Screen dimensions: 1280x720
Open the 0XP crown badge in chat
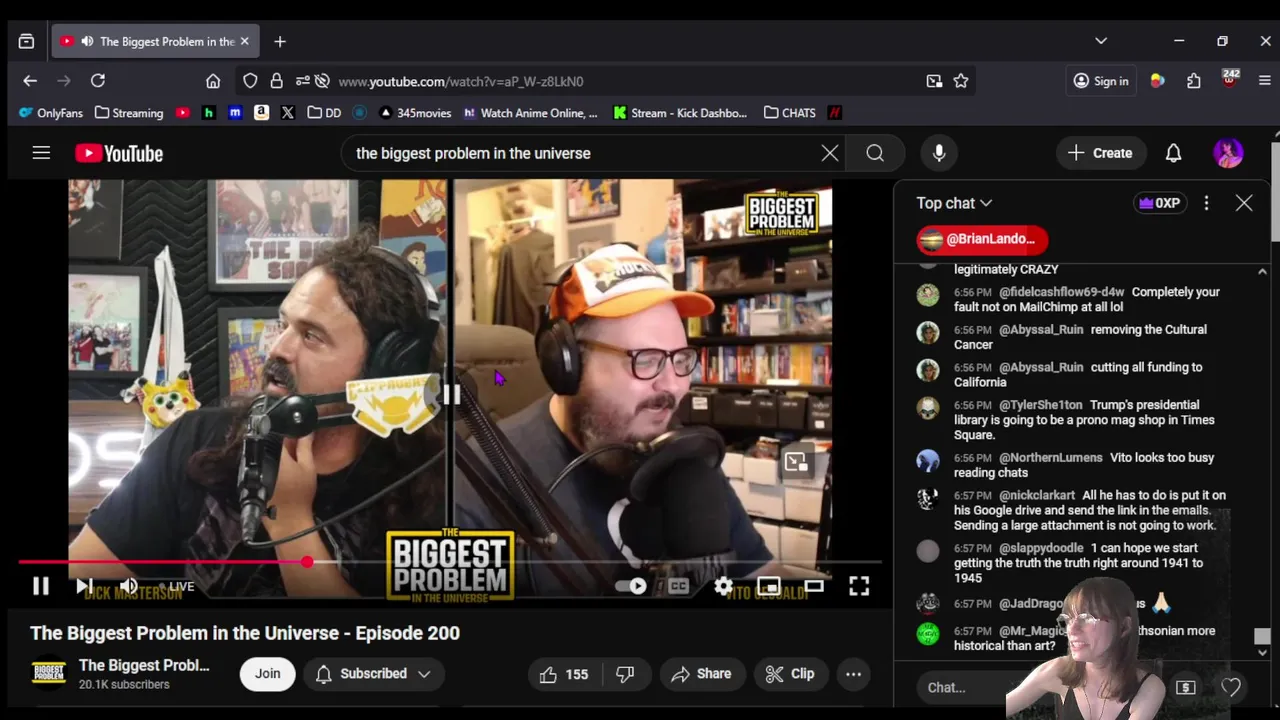pyautogui.click(x=1160, y=203)
